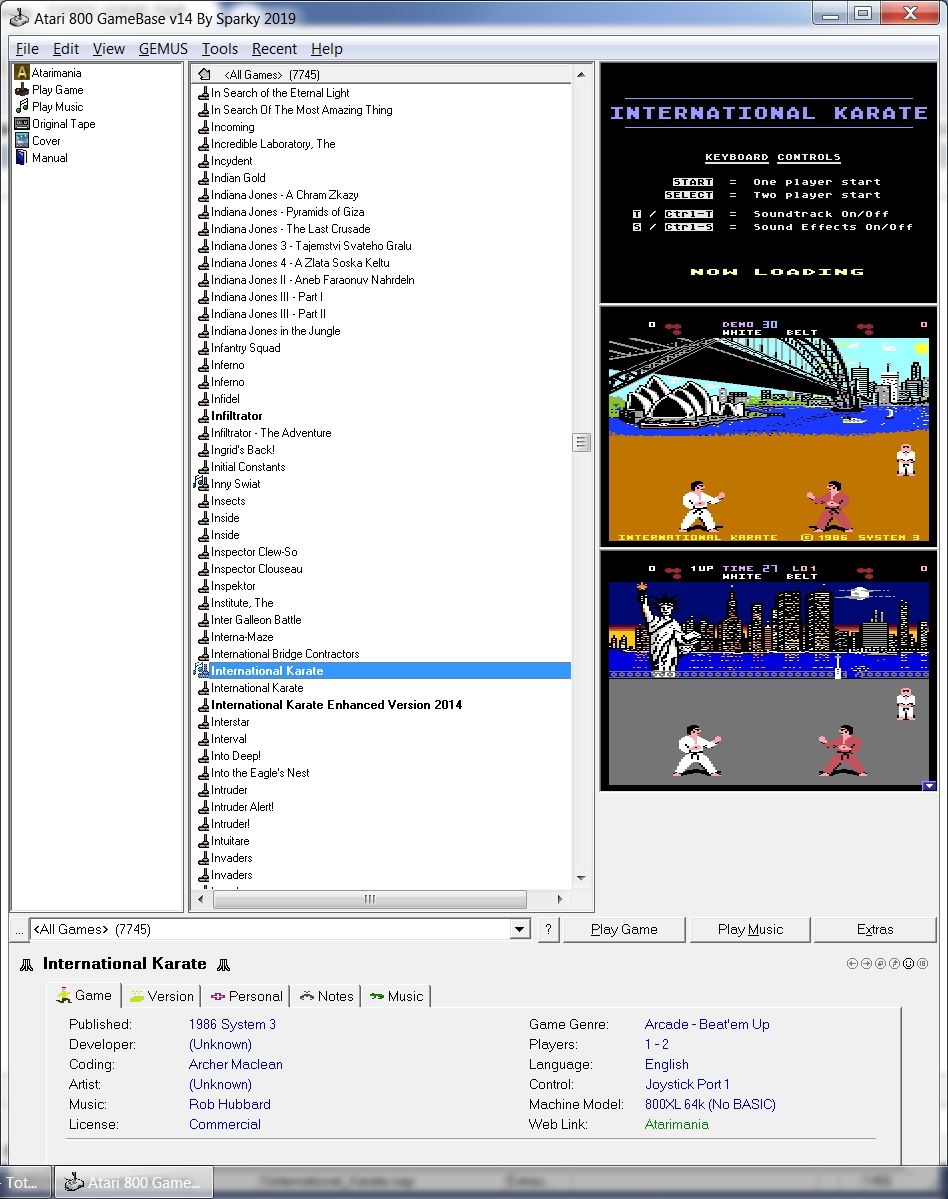Click the IB circular icon in details header
This screenshot has height=1199, width=948.
923,963
